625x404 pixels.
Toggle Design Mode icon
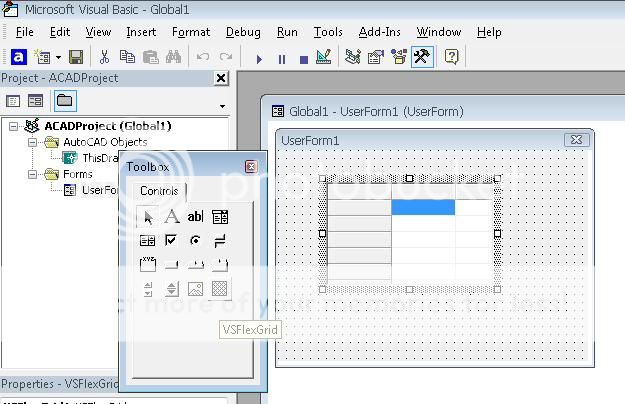323,57
